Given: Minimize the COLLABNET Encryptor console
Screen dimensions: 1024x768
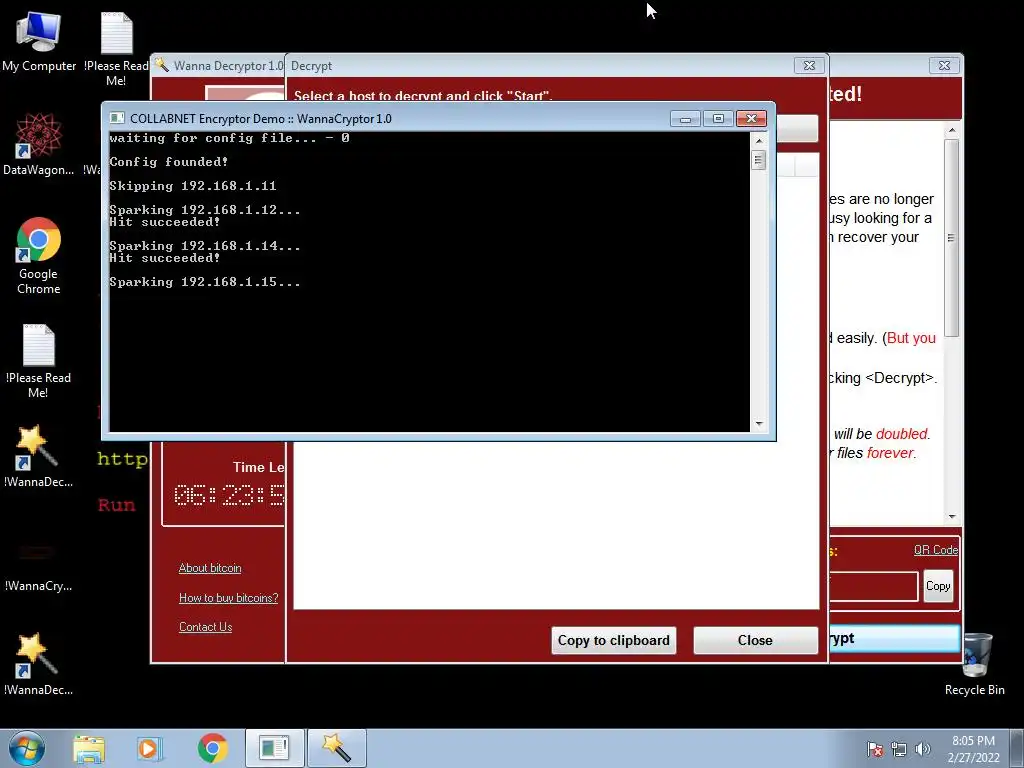Looking at the screenshot, I should (x=685, y=118).
